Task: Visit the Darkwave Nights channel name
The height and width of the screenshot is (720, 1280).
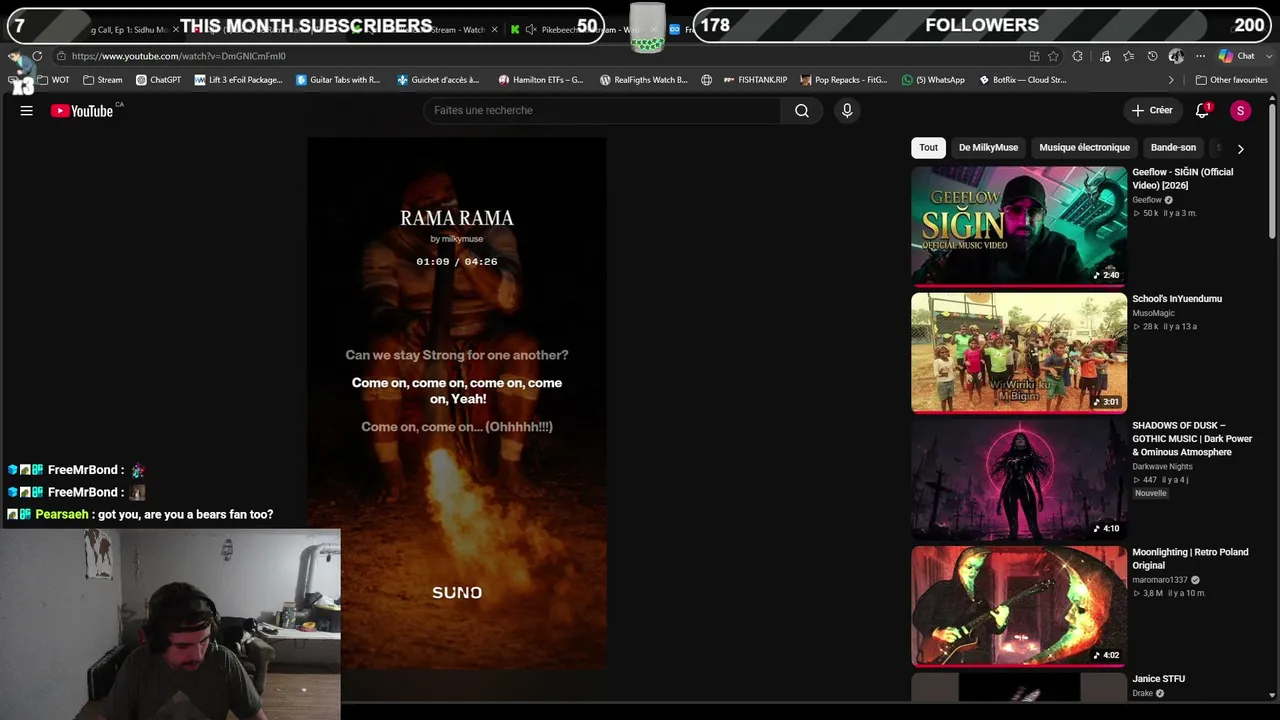Action: [1162, 466]
